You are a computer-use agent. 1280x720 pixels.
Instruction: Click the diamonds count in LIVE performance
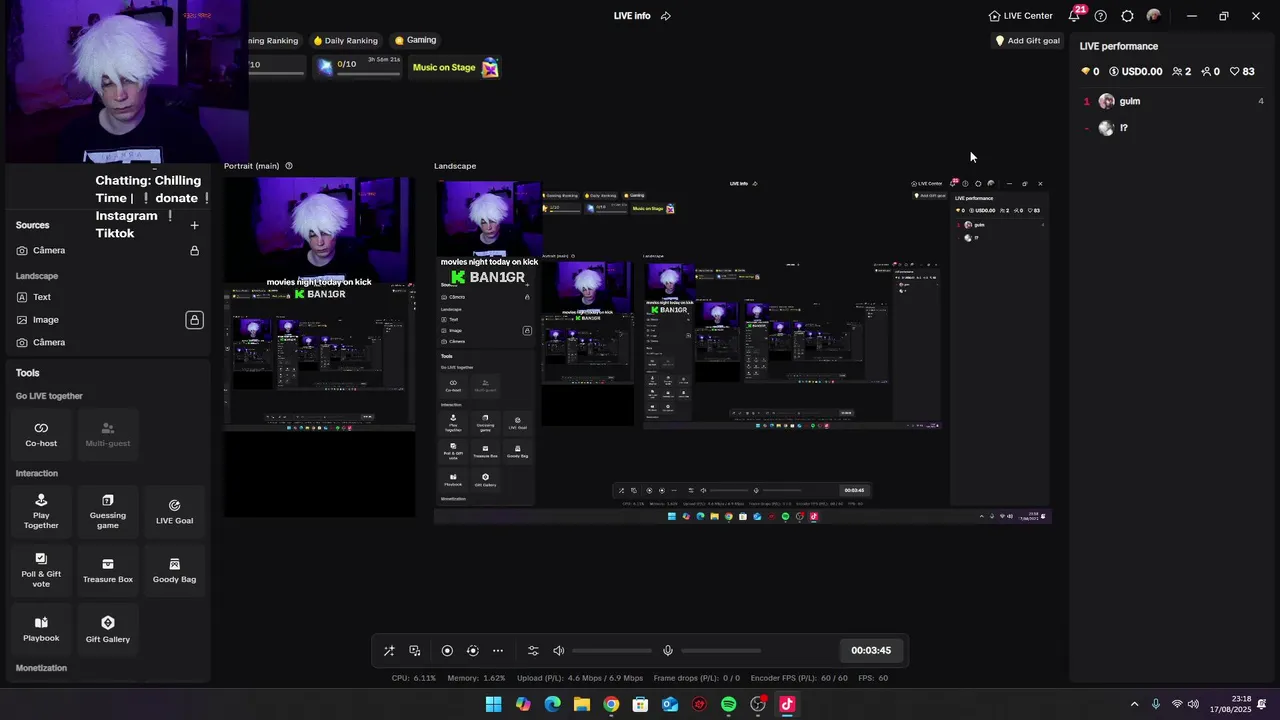(x=1090, y=72)
